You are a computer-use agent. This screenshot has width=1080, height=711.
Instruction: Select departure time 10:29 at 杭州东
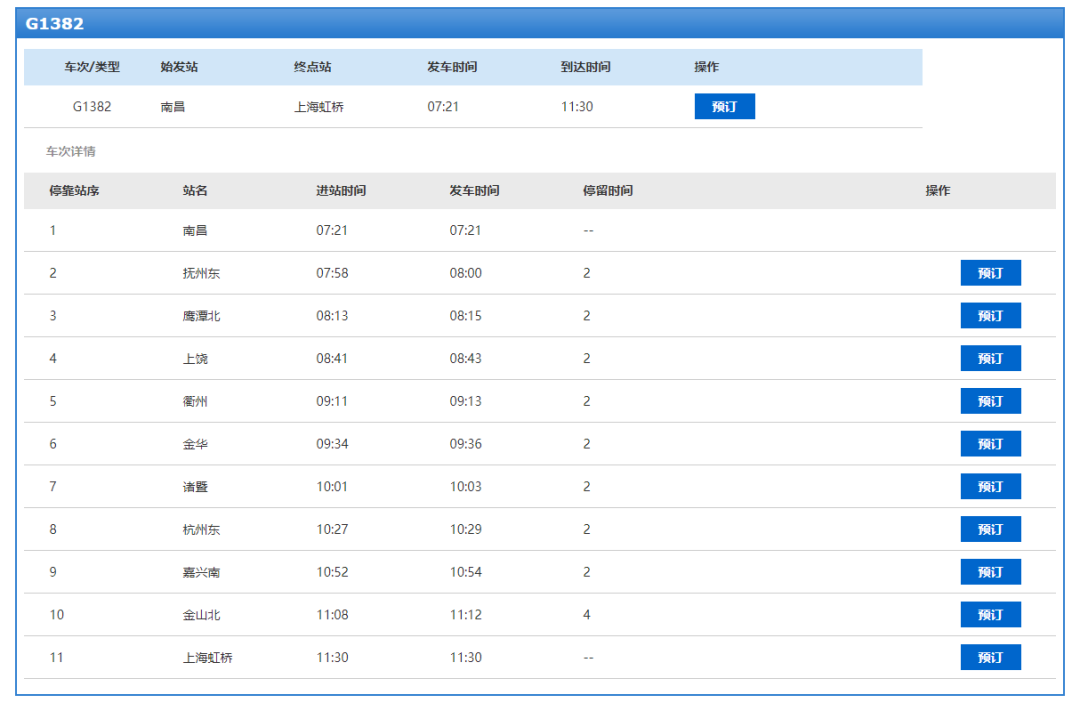pyautogui.click(x=466, y=530)
